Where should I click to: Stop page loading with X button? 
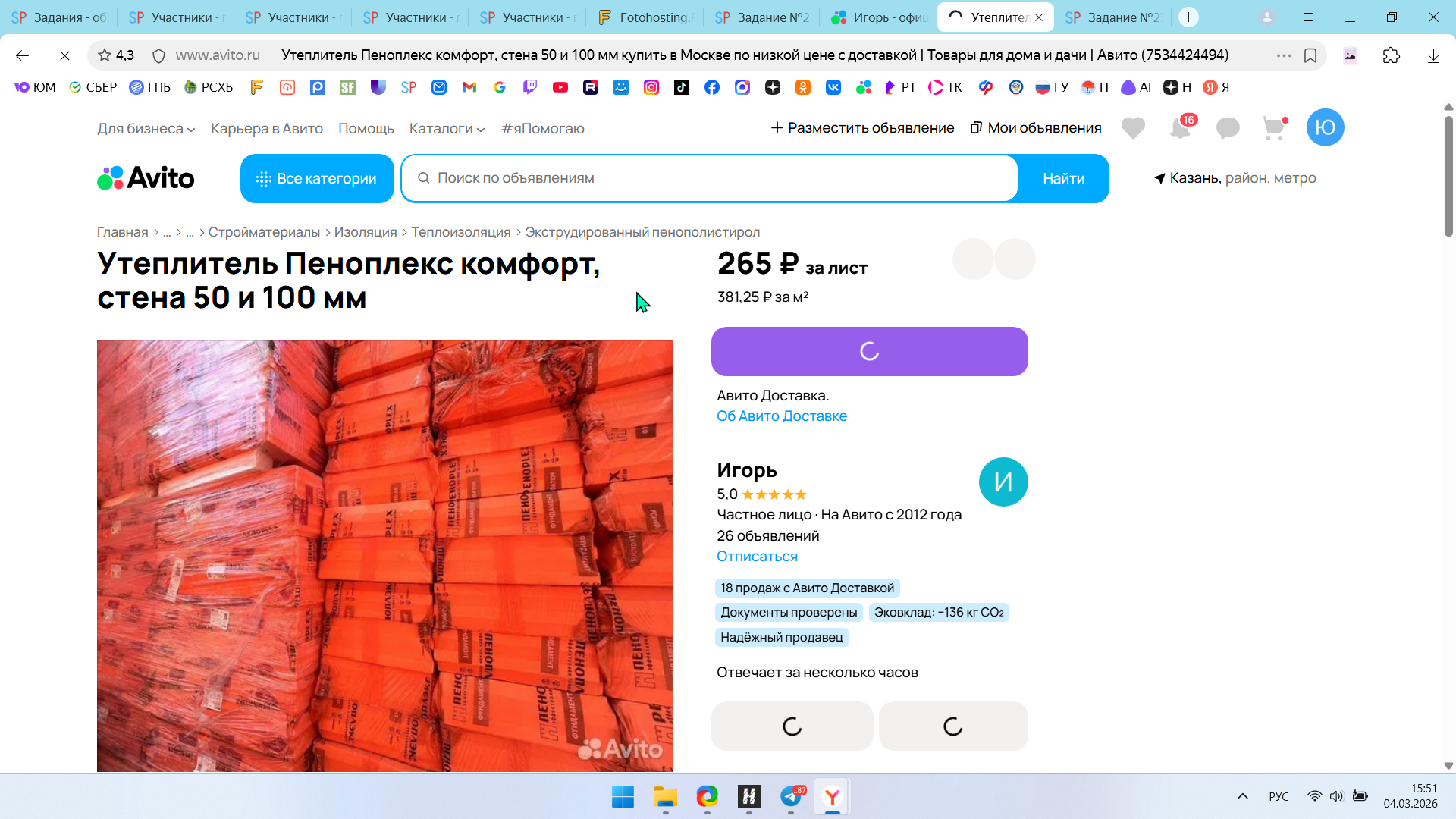[64, 55]
